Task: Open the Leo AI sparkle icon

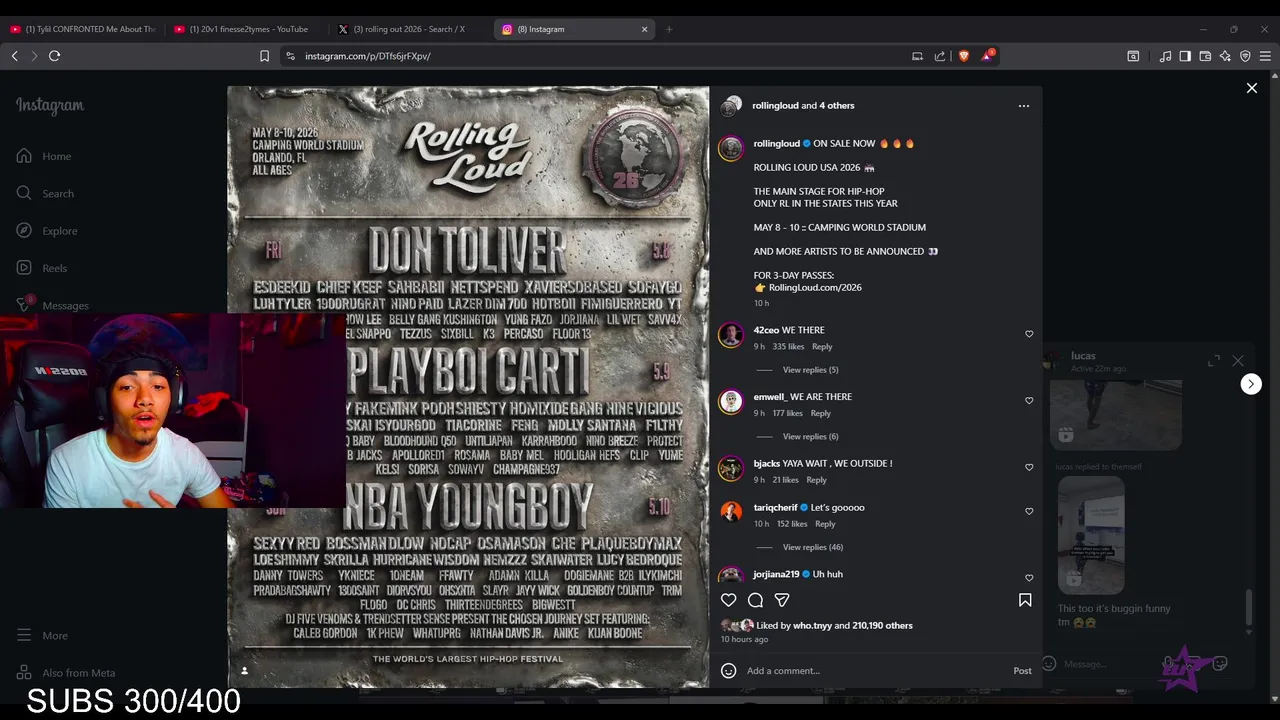Action: click(1225, 56)
